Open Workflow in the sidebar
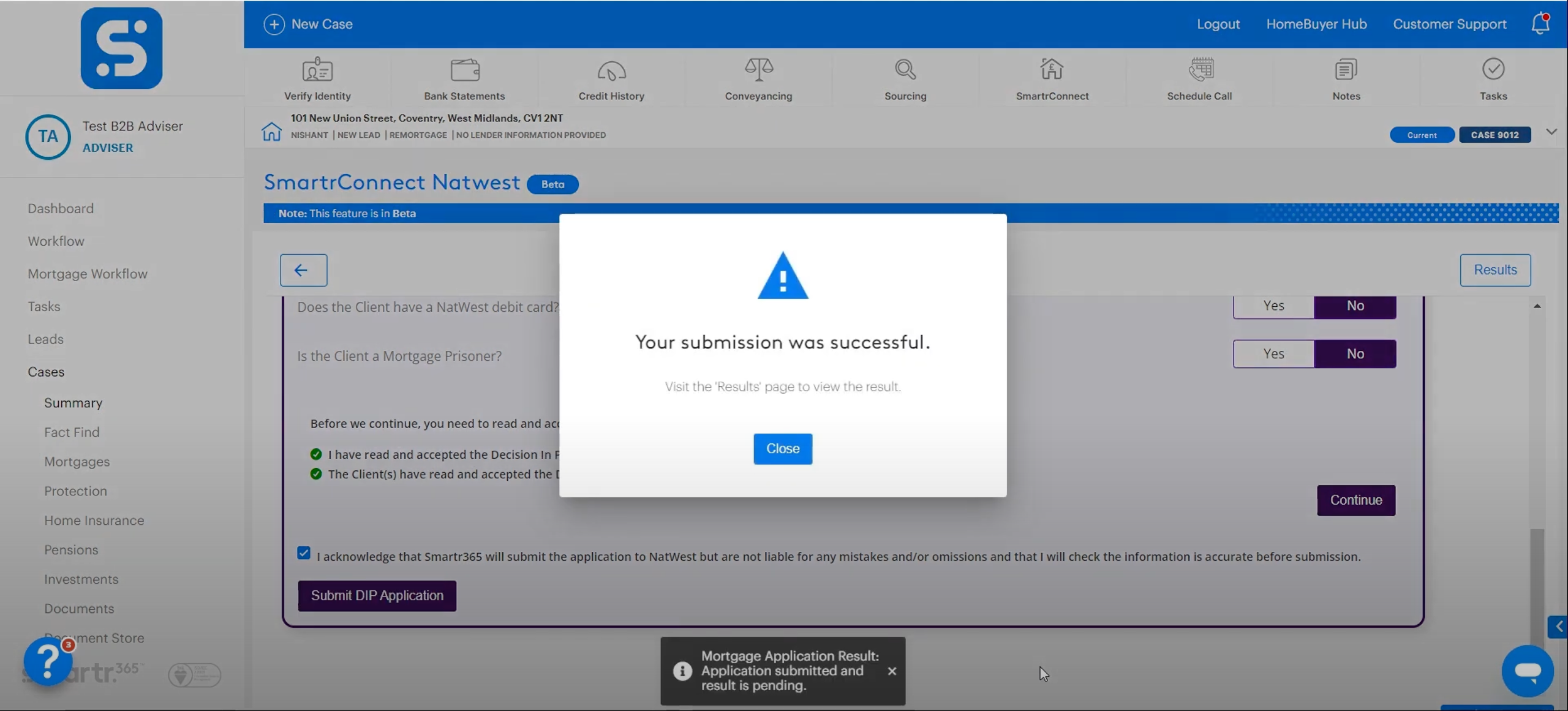Viewport: 1568px width, 711px height. tap(56, 241)
